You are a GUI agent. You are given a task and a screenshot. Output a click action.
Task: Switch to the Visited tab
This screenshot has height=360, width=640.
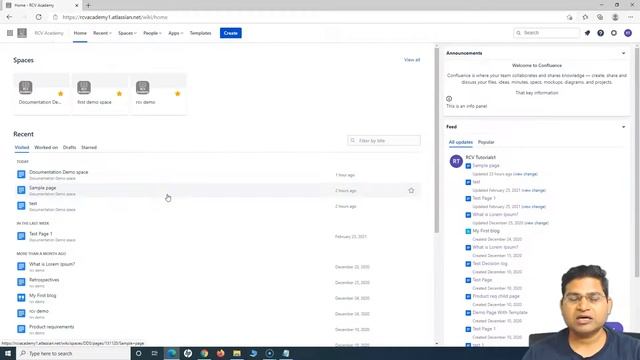[22, 147]
